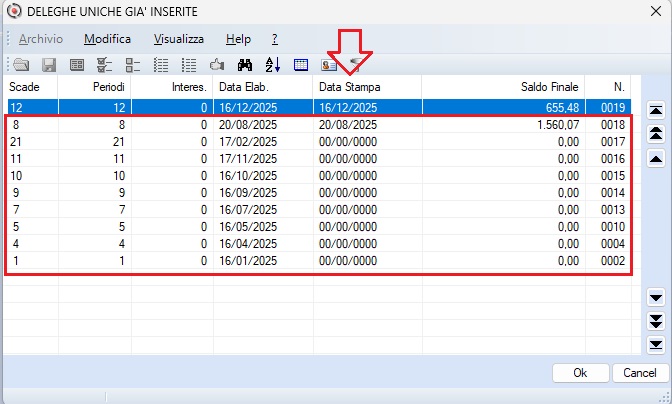The height and width of the screenshot is (404, 672).
Task: Open the question mark menu
Action: tap(275, 39)
